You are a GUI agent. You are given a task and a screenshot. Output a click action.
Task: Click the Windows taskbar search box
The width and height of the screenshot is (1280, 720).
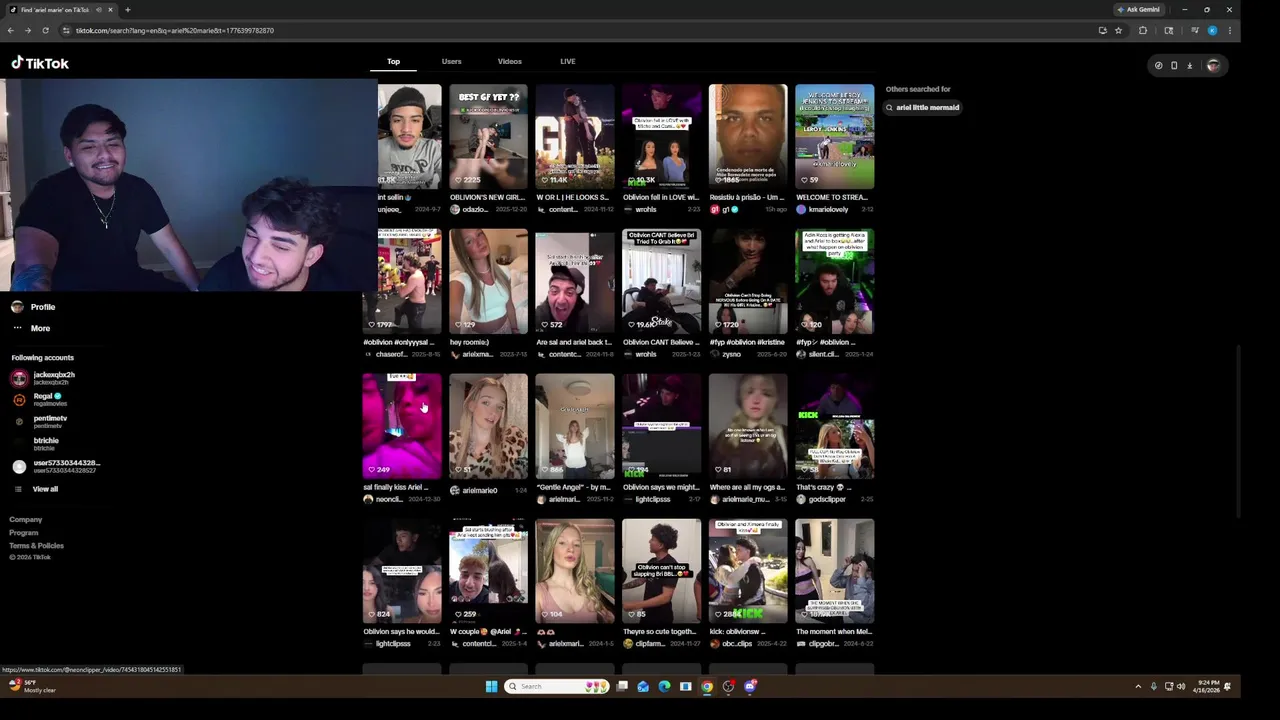tap(557, 686)
